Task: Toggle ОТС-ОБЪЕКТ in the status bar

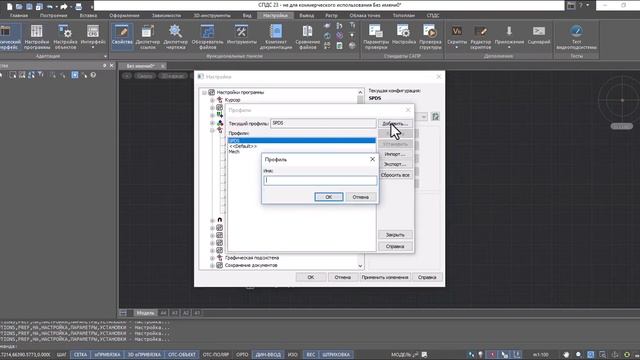Action: [182, 354]
